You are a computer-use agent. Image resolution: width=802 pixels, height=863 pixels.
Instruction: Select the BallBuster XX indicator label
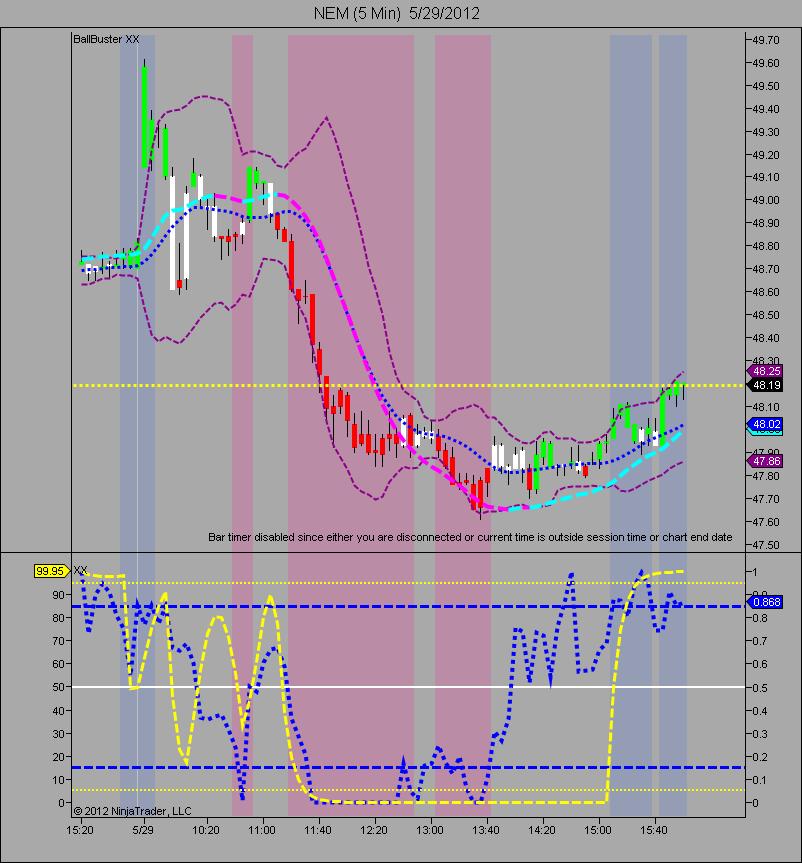click(106, 39)
